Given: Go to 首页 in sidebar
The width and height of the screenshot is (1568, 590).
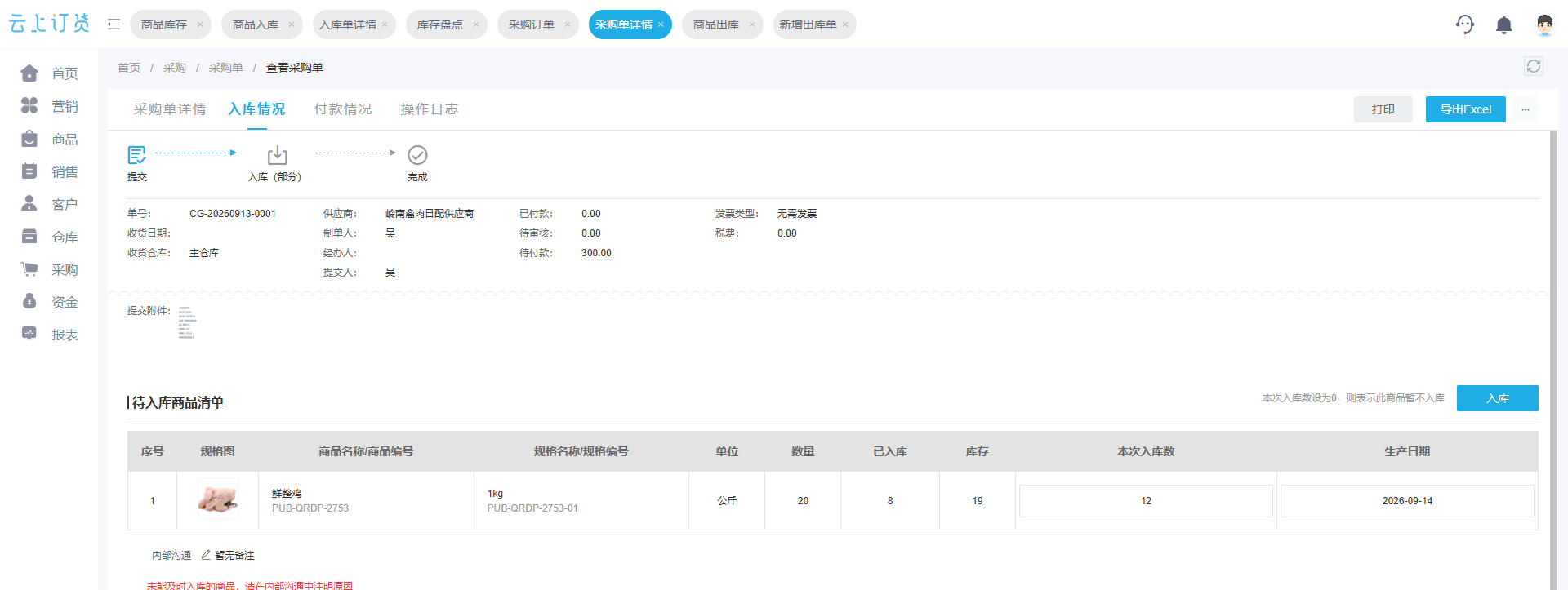Looking at the screenshot, I should click(x=49, y=73).
